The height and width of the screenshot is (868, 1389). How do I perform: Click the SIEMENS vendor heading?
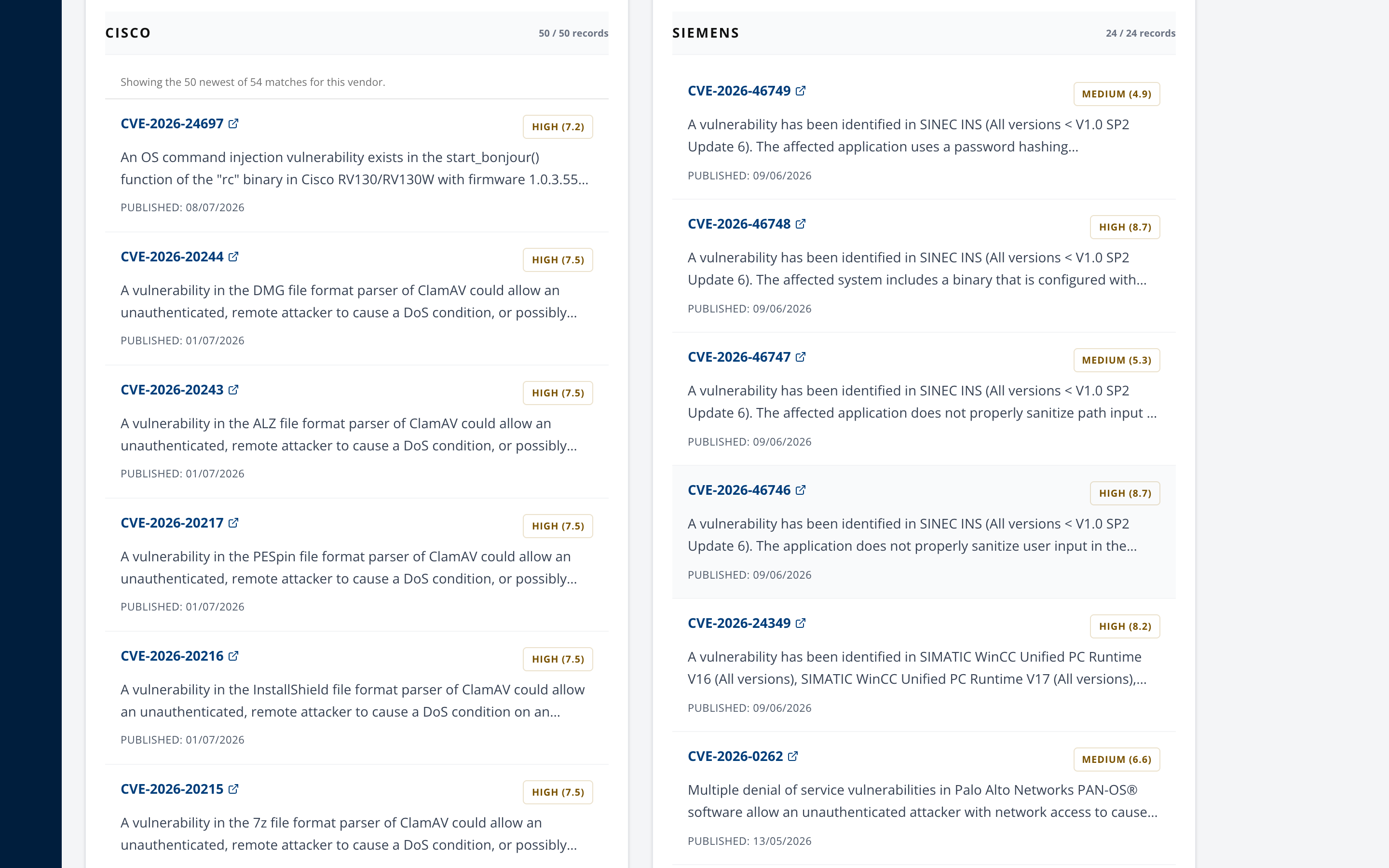coord(706,33)
